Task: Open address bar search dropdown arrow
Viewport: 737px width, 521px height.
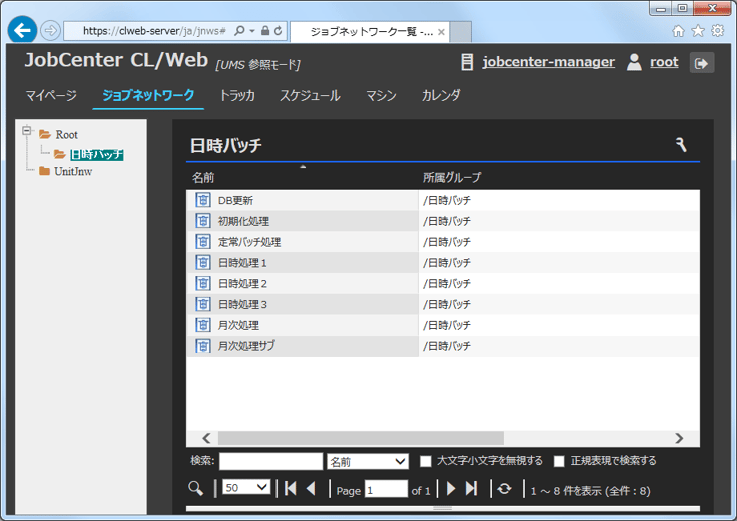Action: coord(252,31)
